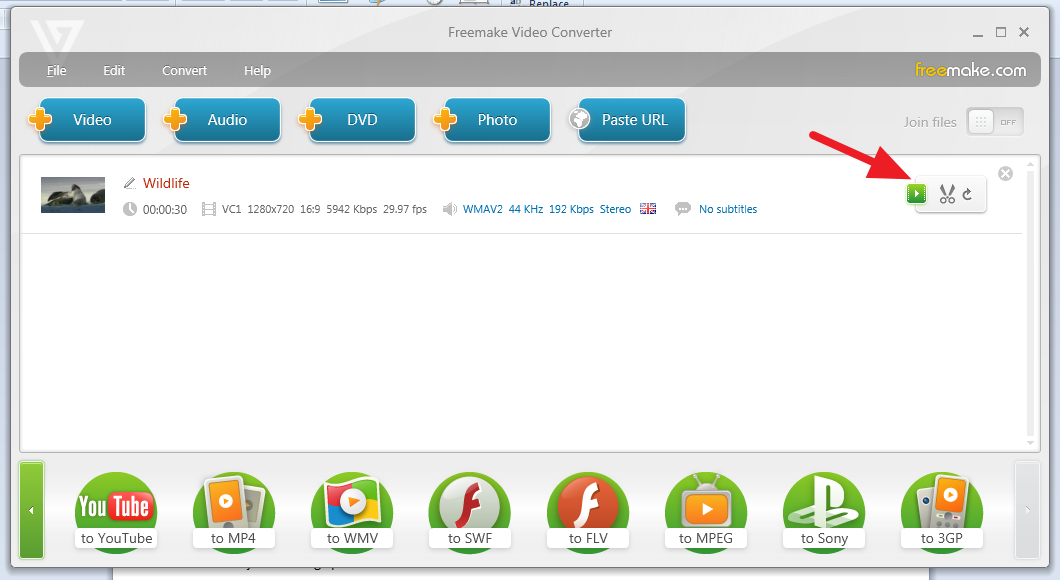Screen dimensions: 1060x580
Task: Open the Convert menu
Action: [x=184, y=71]
